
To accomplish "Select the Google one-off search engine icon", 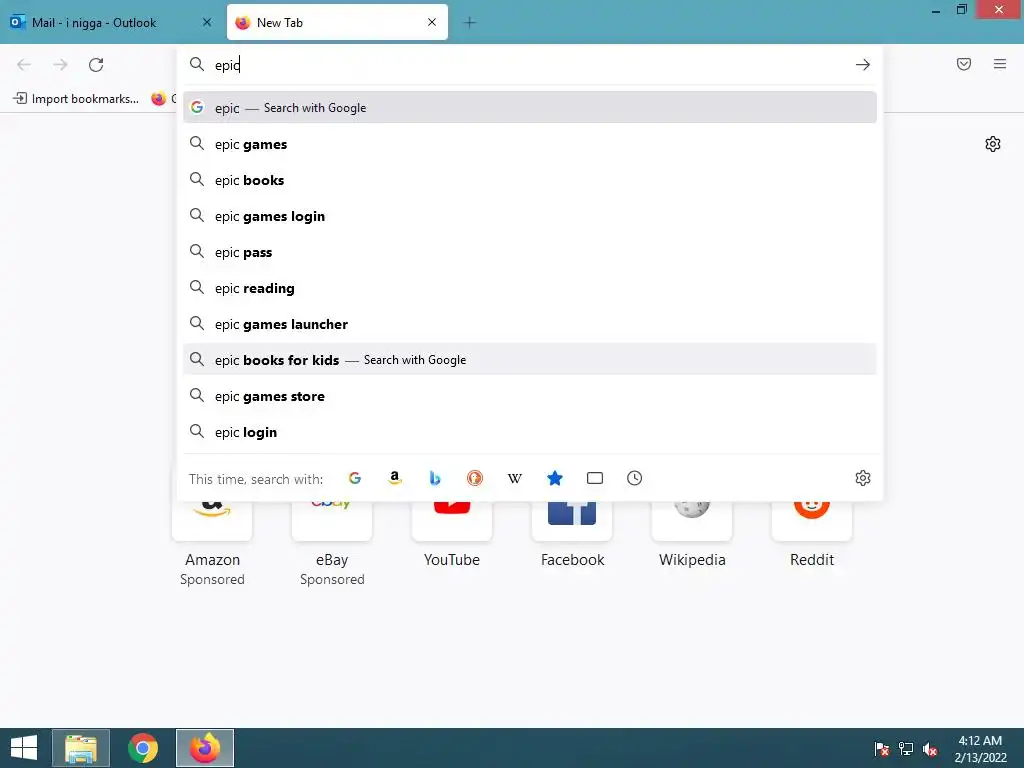I will (x=355, y=478).
